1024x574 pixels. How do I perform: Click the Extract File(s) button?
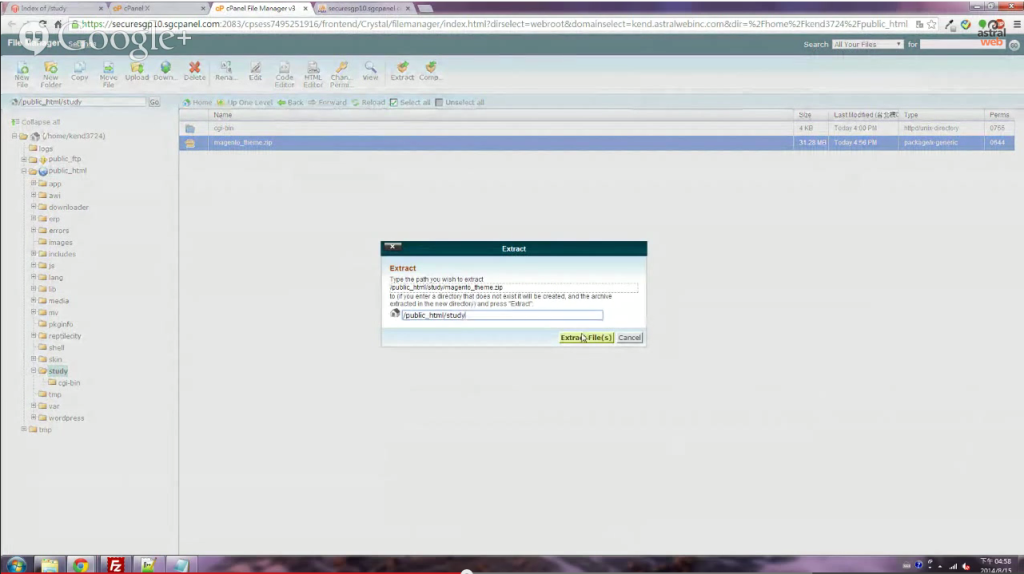(586, 337)
